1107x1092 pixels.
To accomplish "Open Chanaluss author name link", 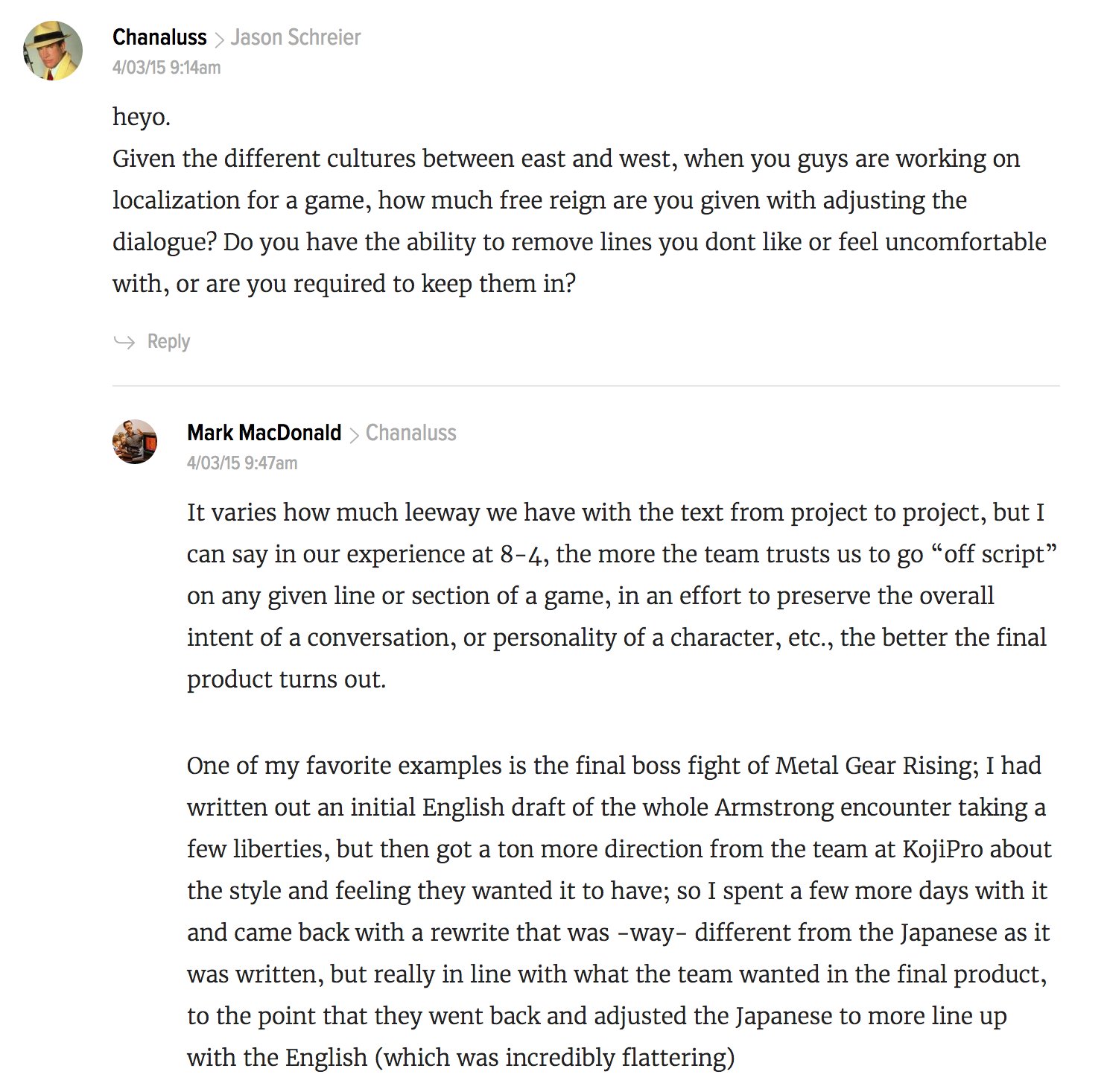I will [x=159, y=37].
